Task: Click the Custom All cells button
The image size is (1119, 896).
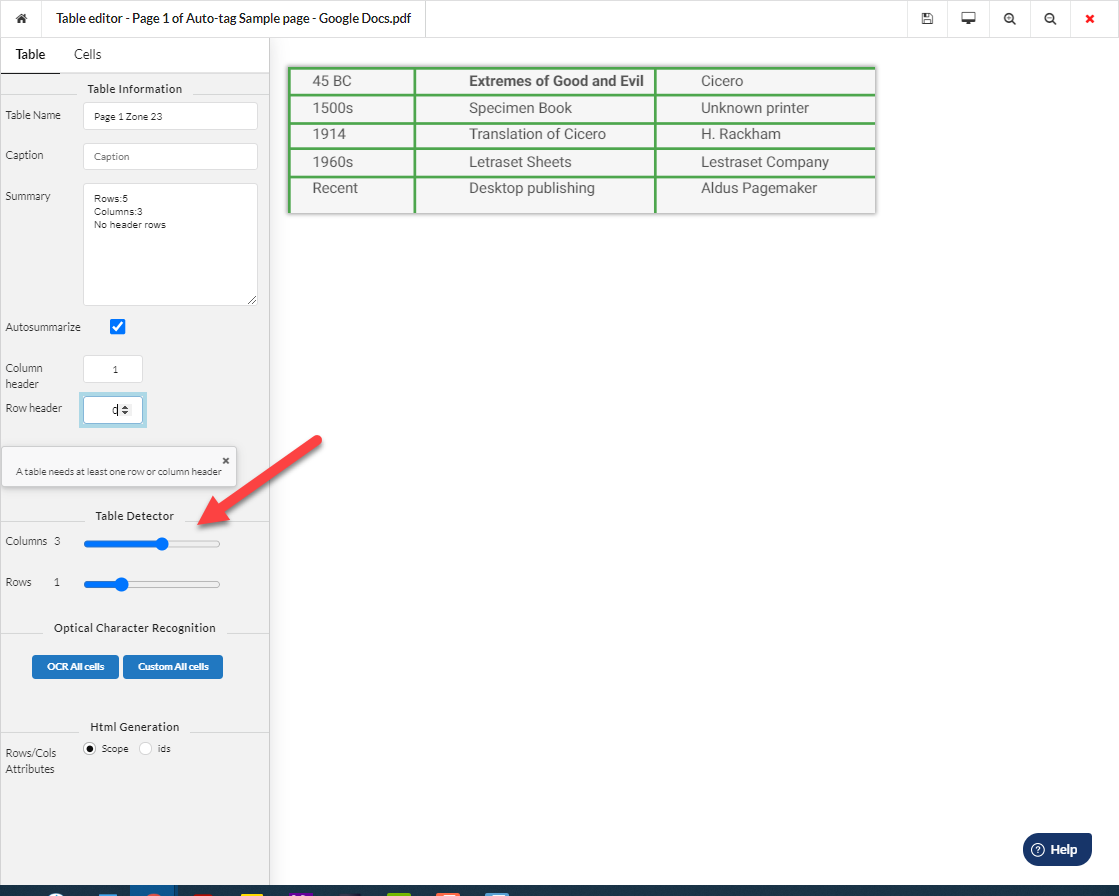Action: coord(172,667)
